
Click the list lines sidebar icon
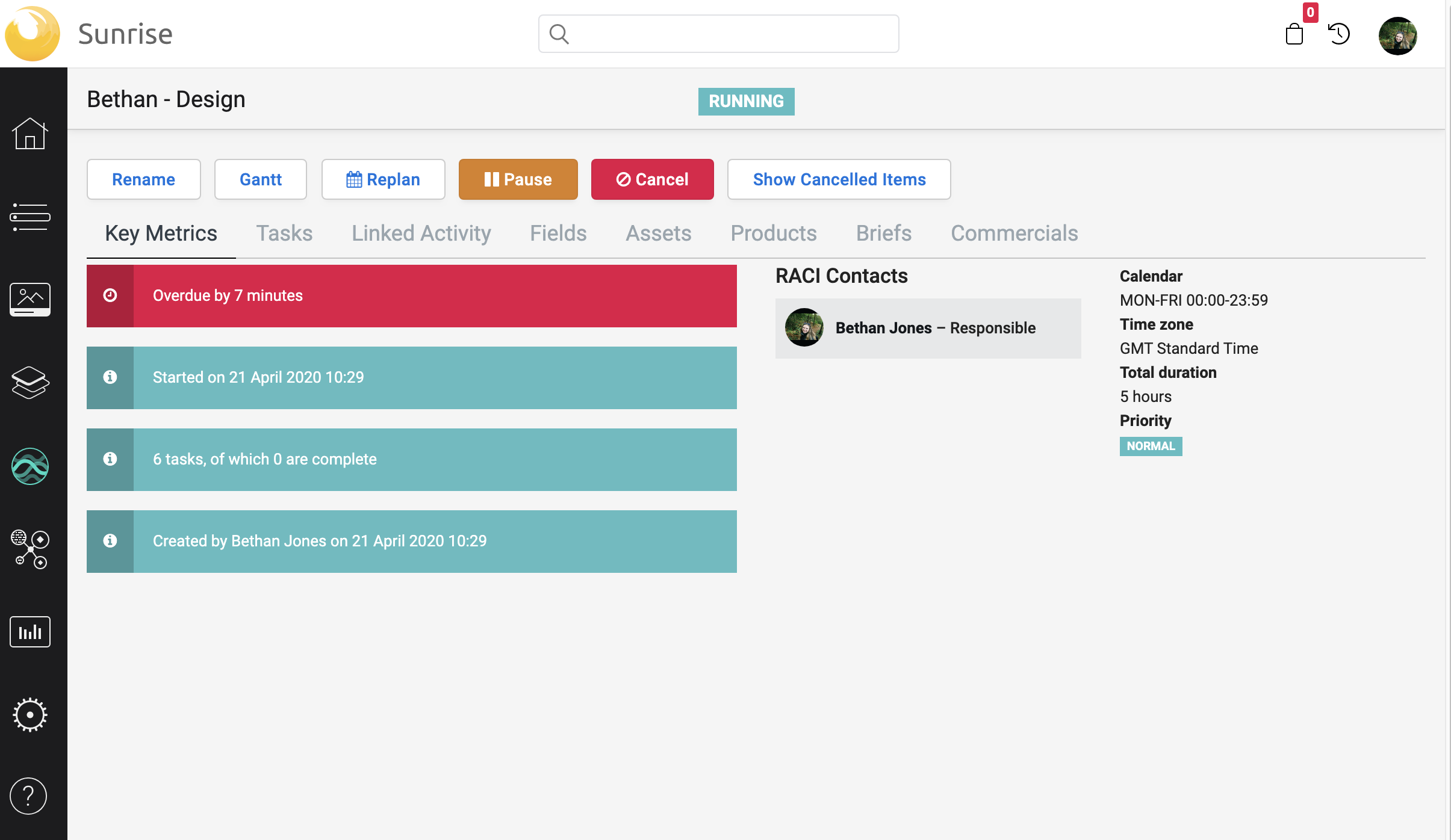click(30, 217)
